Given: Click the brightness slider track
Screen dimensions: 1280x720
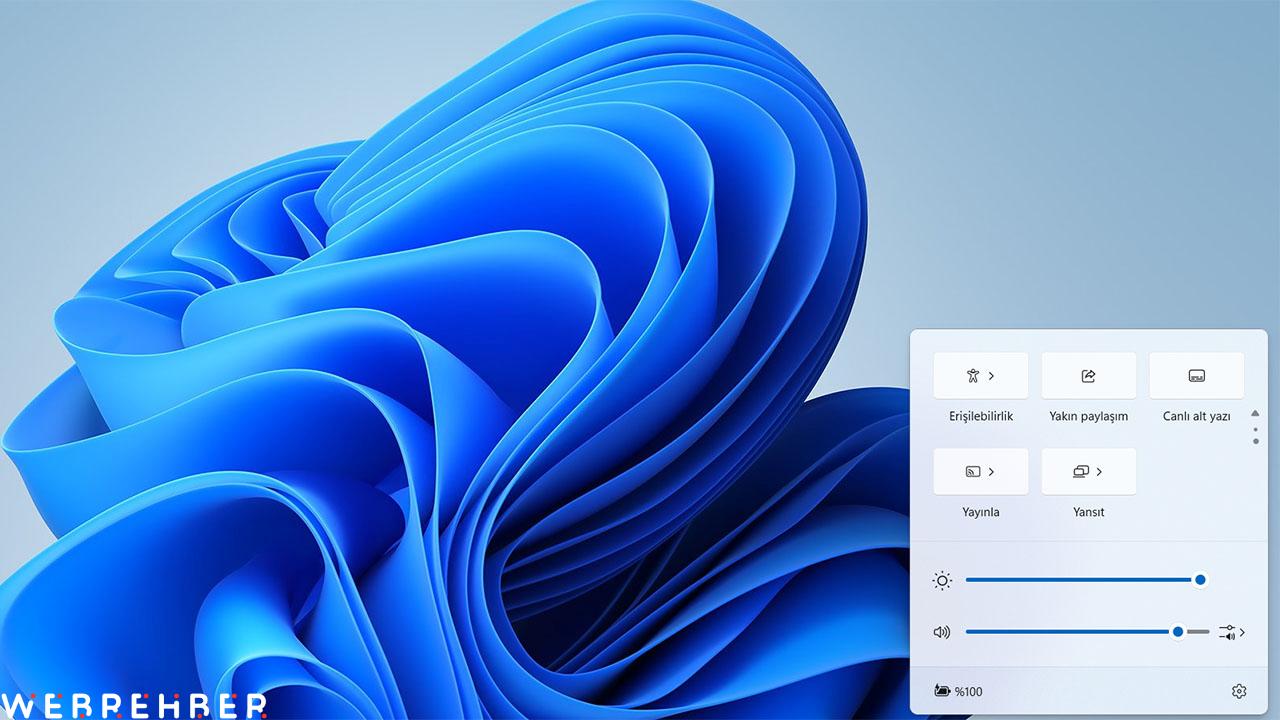Looking at the screenshot, I should pos(1087,580).
